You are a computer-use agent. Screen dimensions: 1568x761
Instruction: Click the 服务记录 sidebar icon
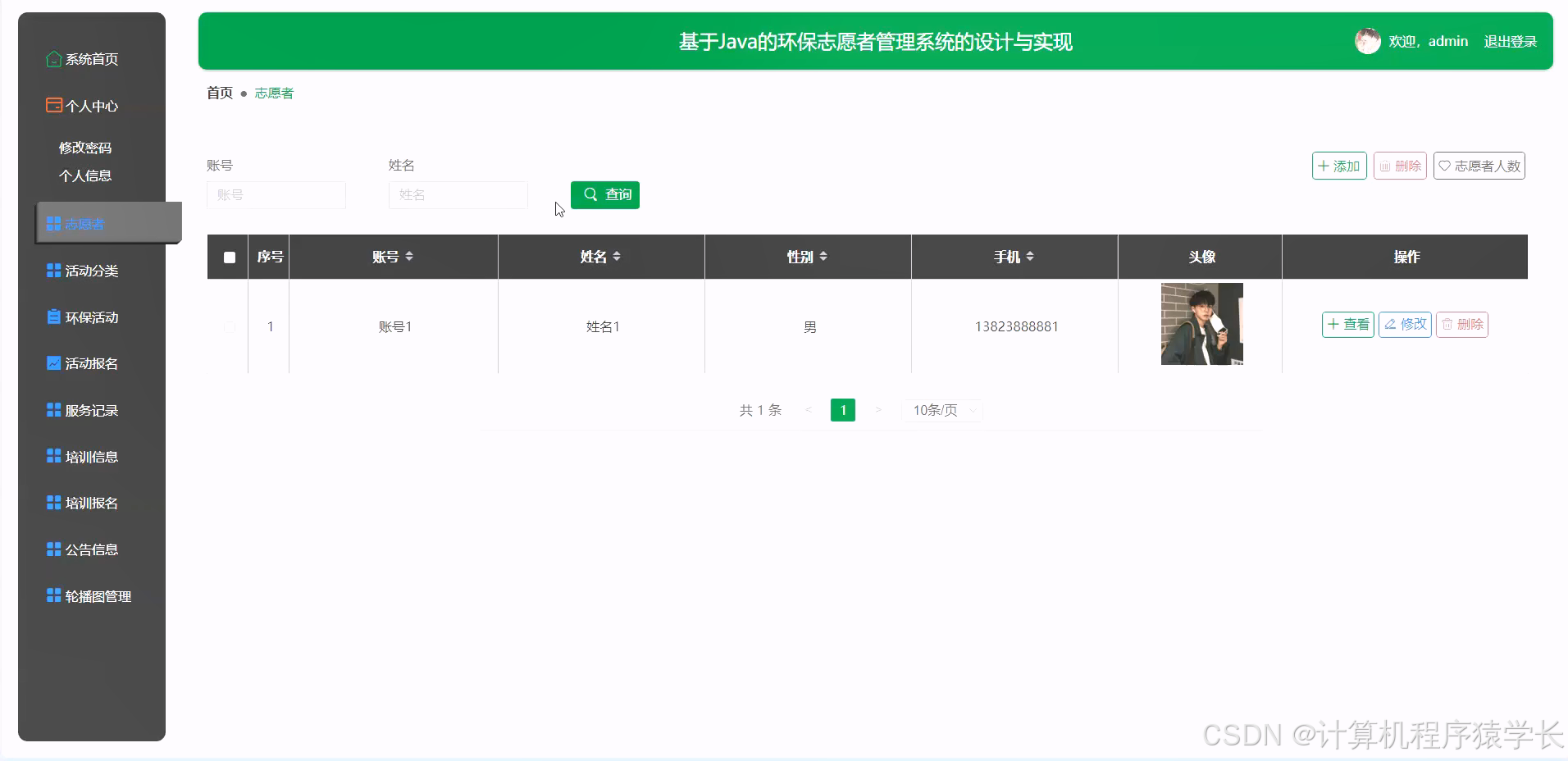[52, 409]
